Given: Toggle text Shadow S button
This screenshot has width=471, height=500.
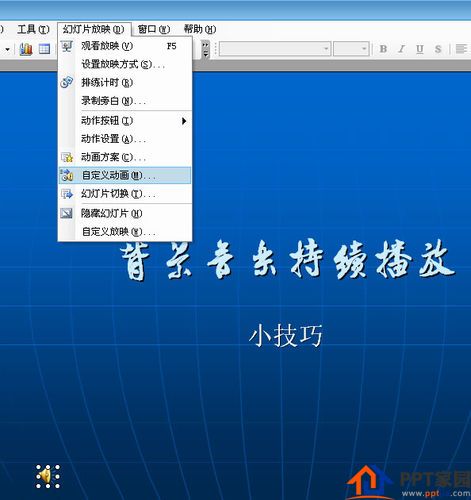Looking at the screenshot, I should click(438, 49).
